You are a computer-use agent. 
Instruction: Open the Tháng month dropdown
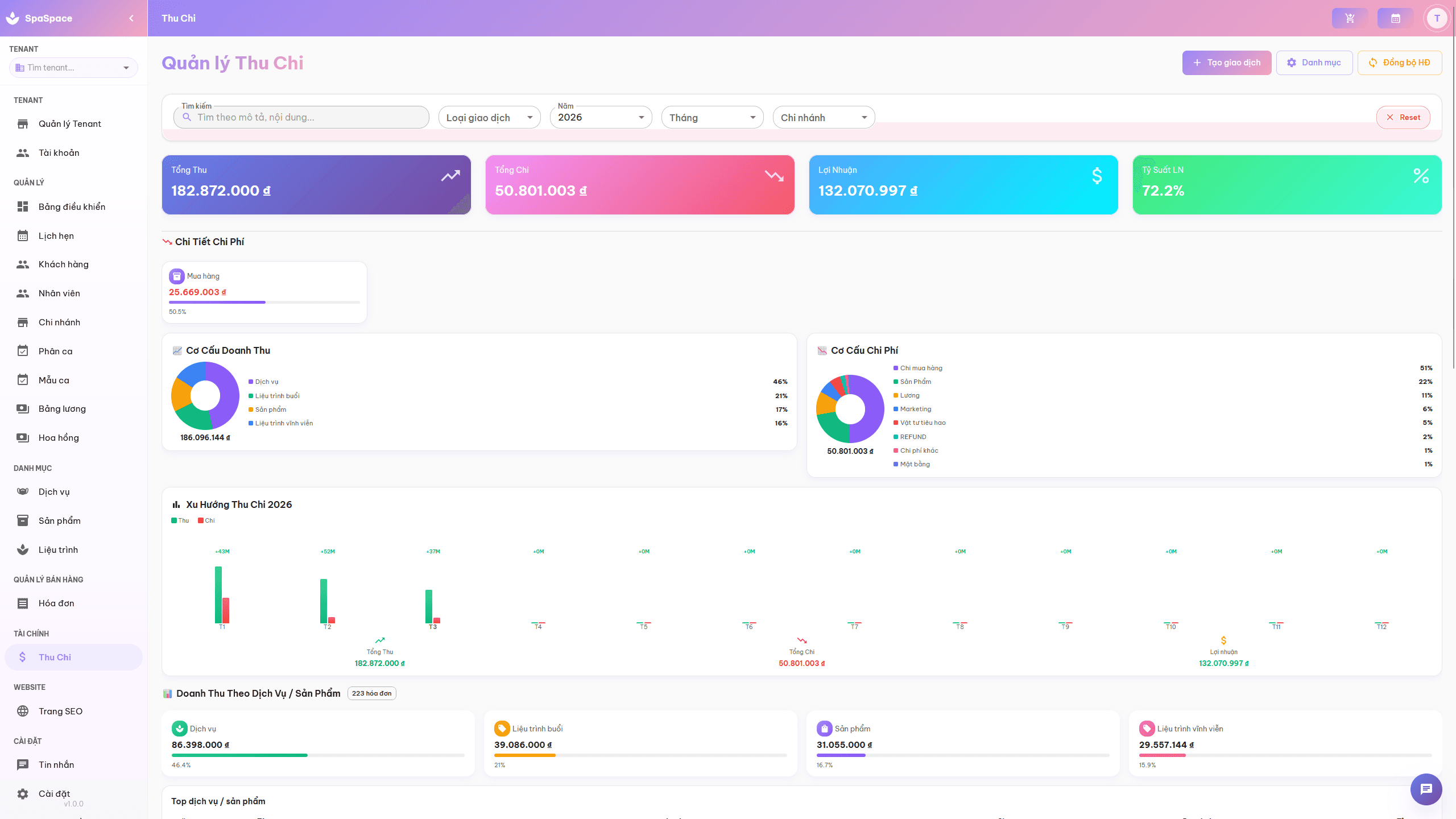(x=712, y=118)
